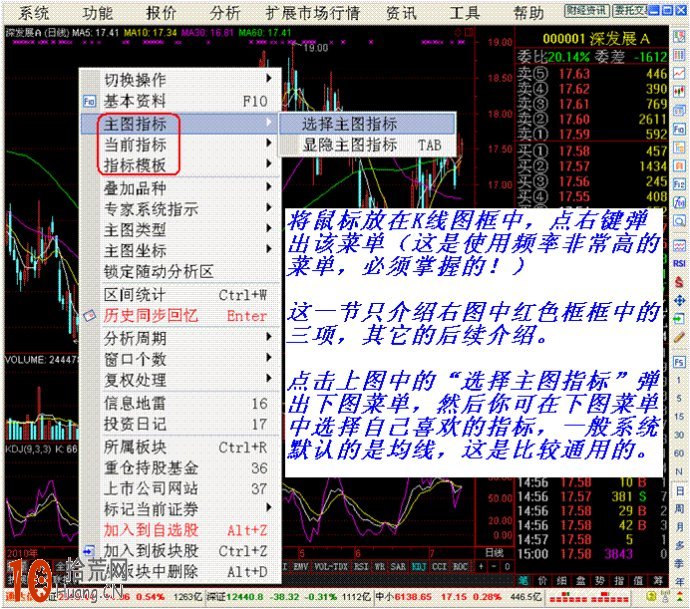Click the icon beside 加入到板块股
This screenshot has height=609, width=690.
[x=89, y=550]
